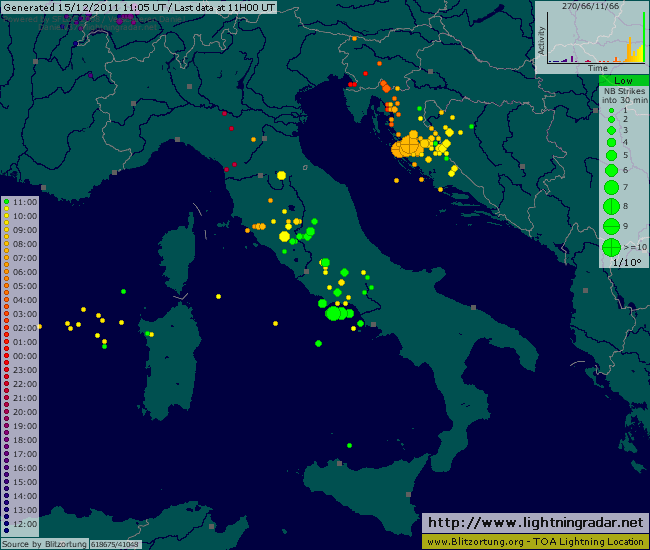
Task: Select the 10:00 label in the time legend
Action: 25,216
